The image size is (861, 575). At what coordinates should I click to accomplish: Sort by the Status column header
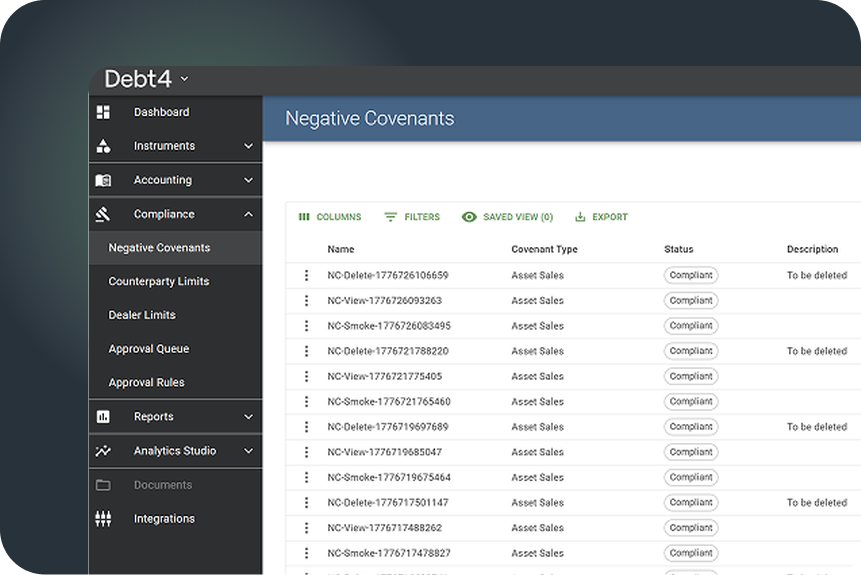click(679, 249)
